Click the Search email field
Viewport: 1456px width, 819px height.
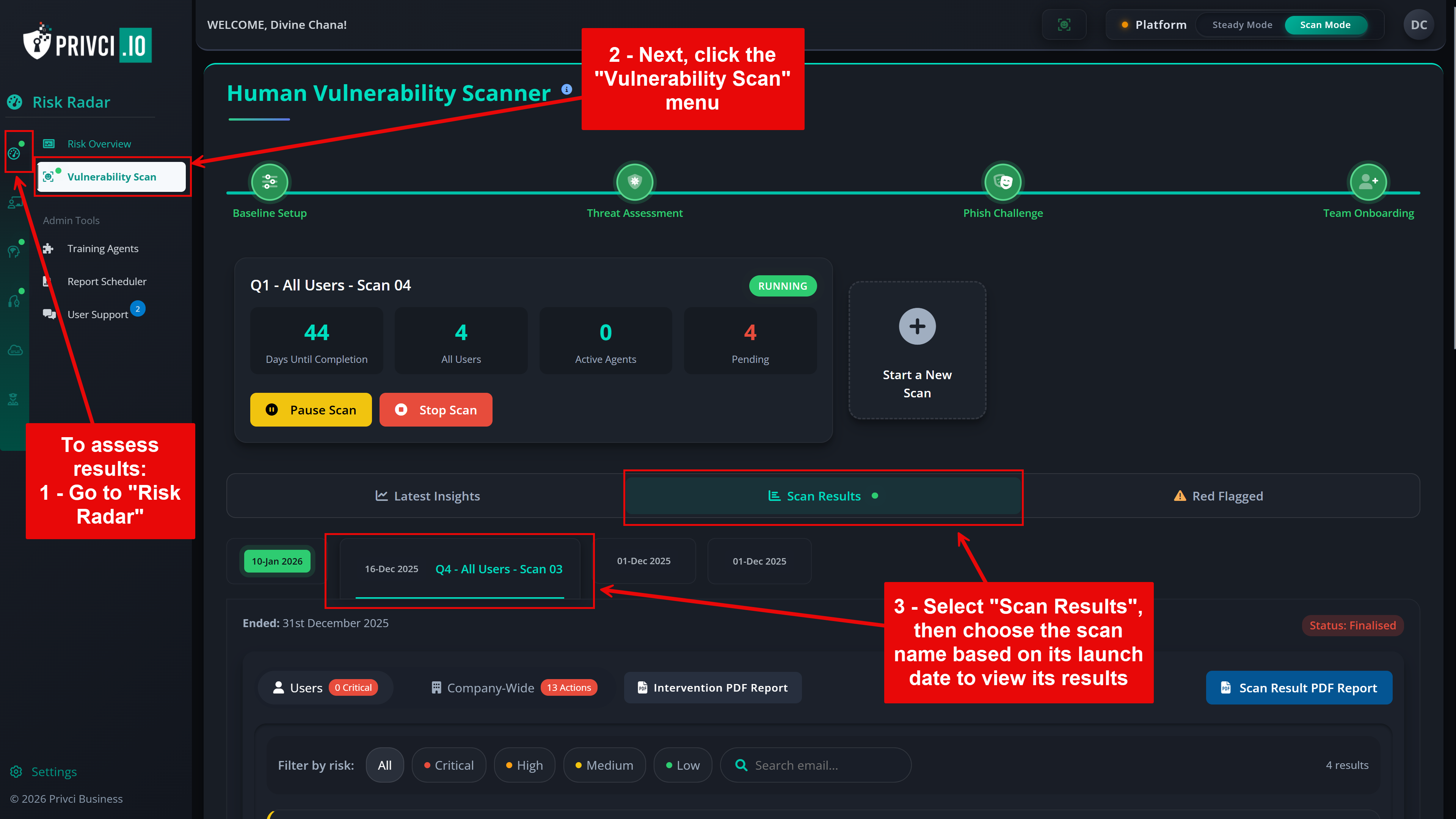tap(815, 765)
